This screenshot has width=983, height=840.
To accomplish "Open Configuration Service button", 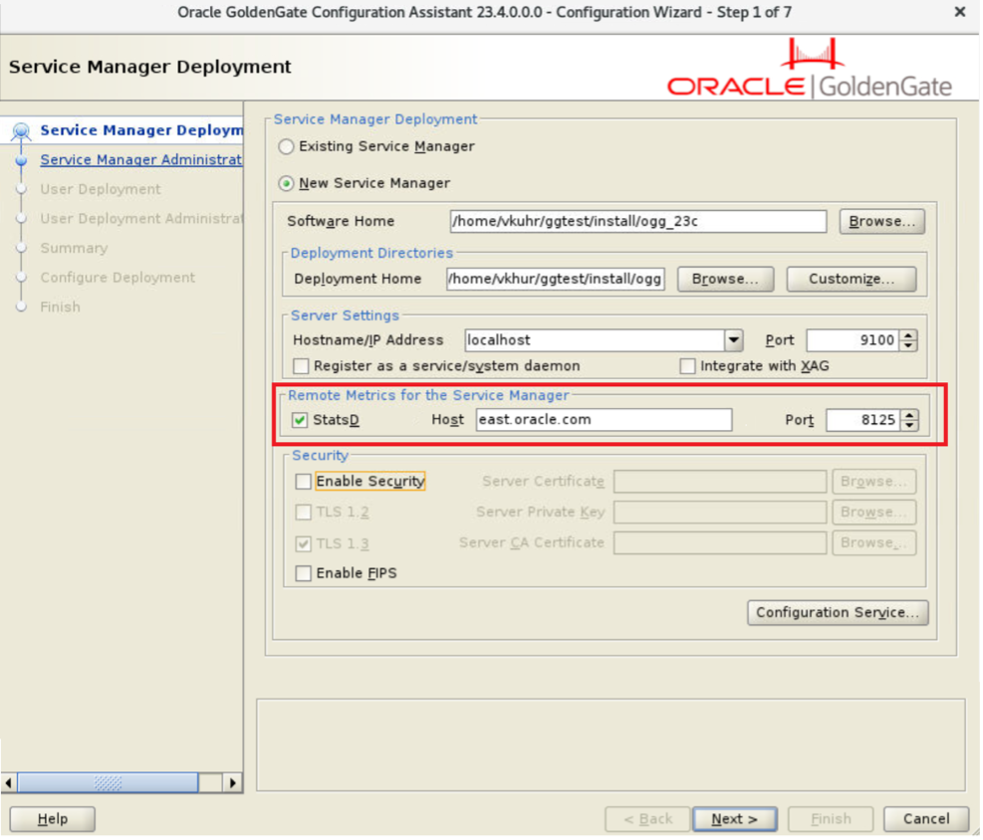I will click(838, 613).
